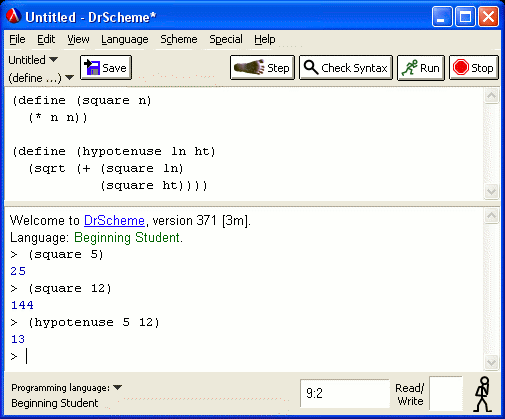Click "Beginning Student" text in the status bar
505x419 pixels.
(55, 403)
